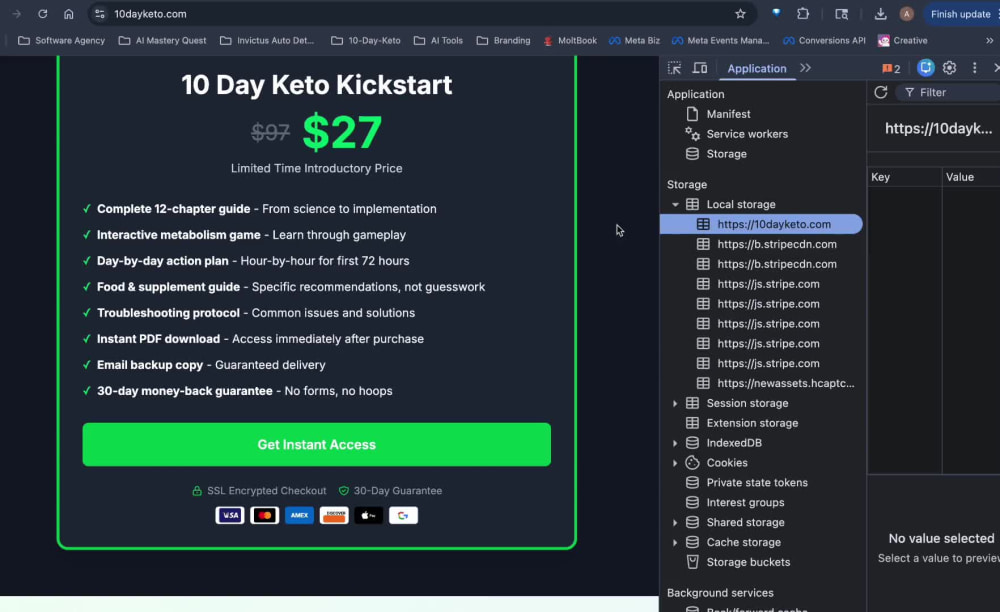Open Private state tokens item
1000x612 pixels.
tap(757, 483)
